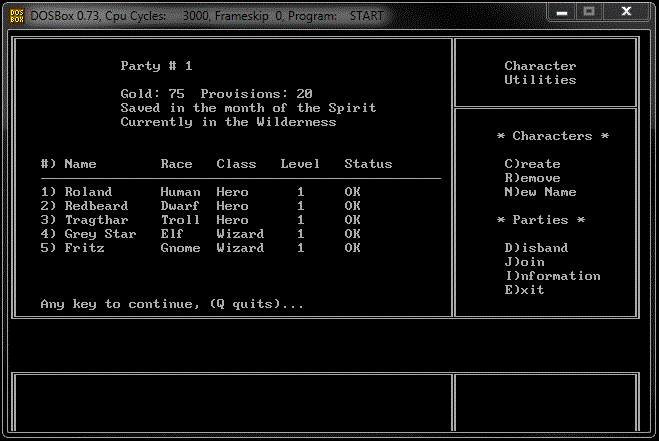Click the Dwarf race cell
Image resolution: width=659 pixels, height=441 pixels.
pos(180,206)
